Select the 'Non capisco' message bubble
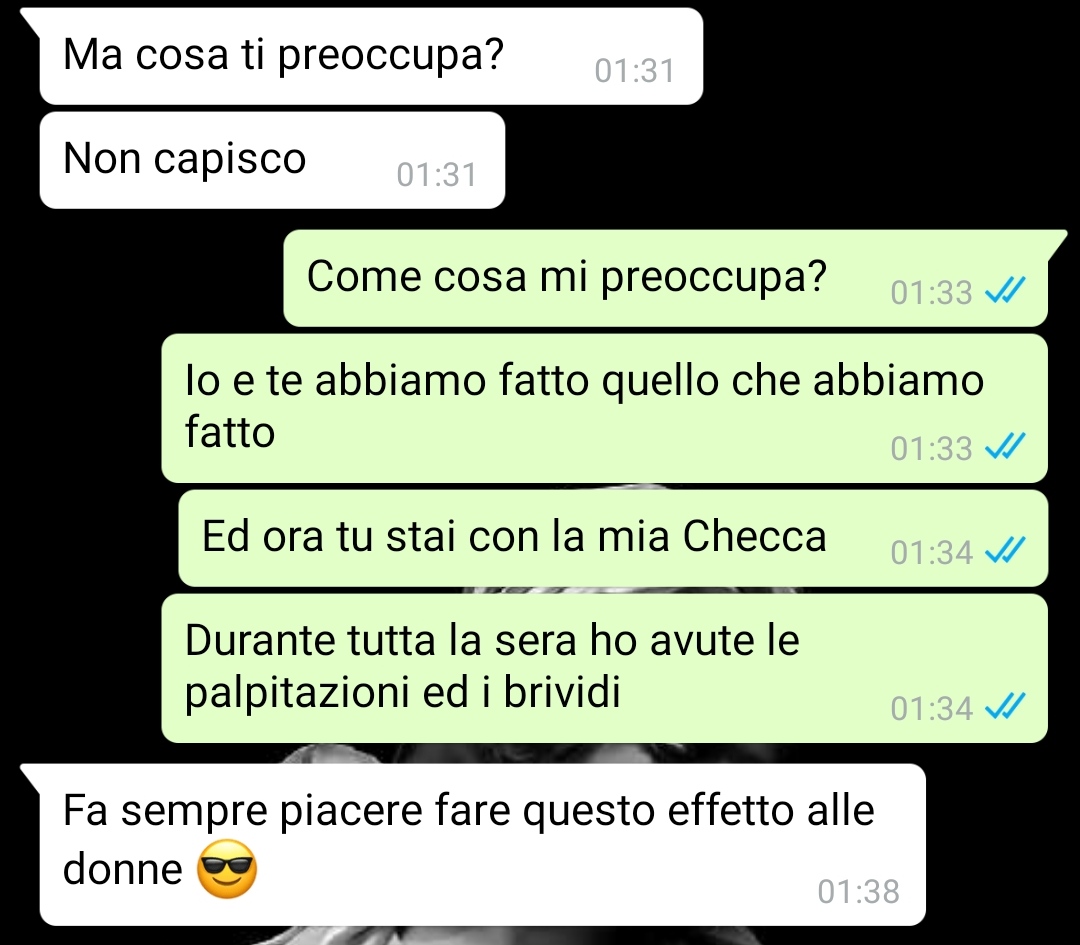This screenshot has height=945, width=1080. 272,160
